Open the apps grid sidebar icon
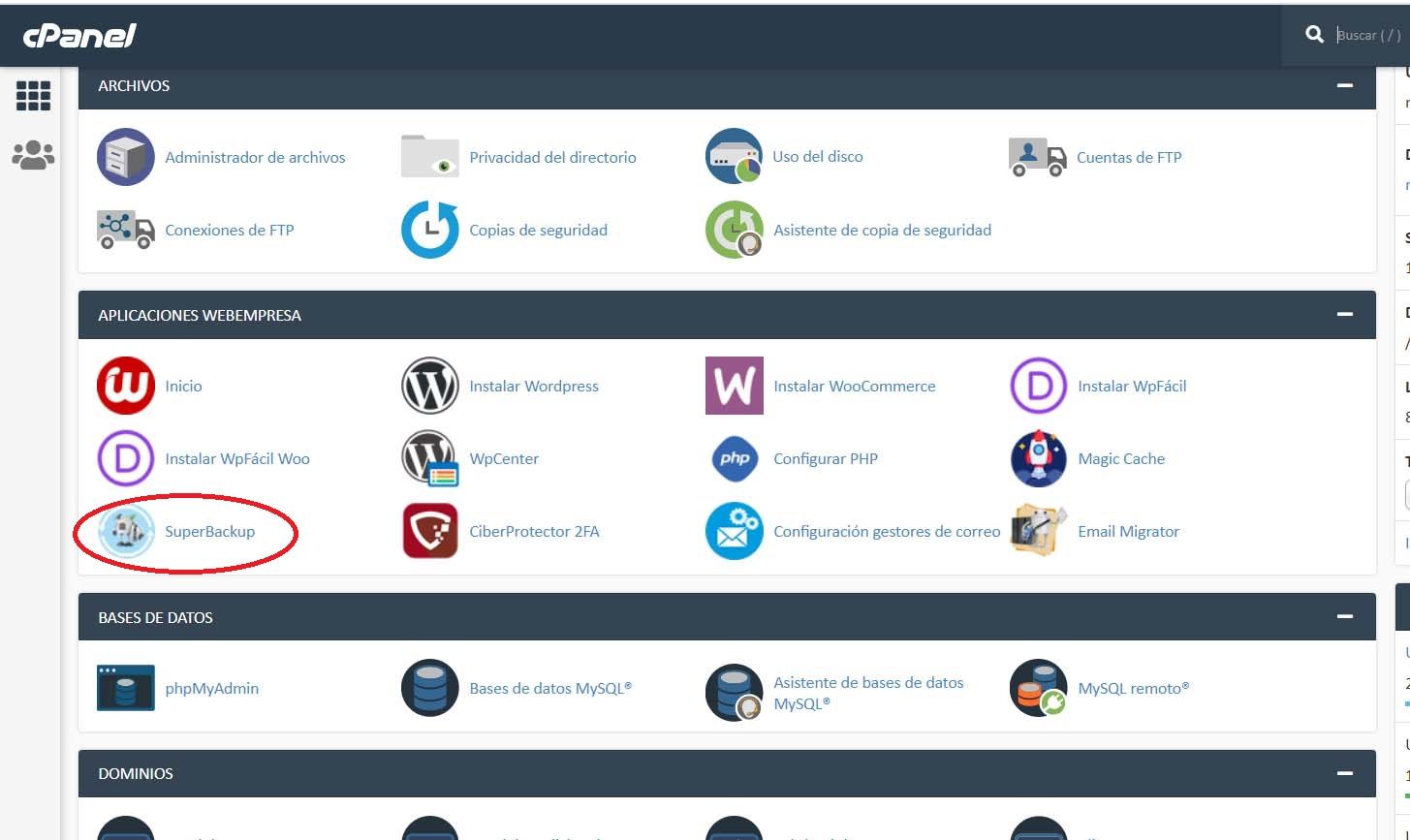The image size is (1410, 840). [33, 96]
